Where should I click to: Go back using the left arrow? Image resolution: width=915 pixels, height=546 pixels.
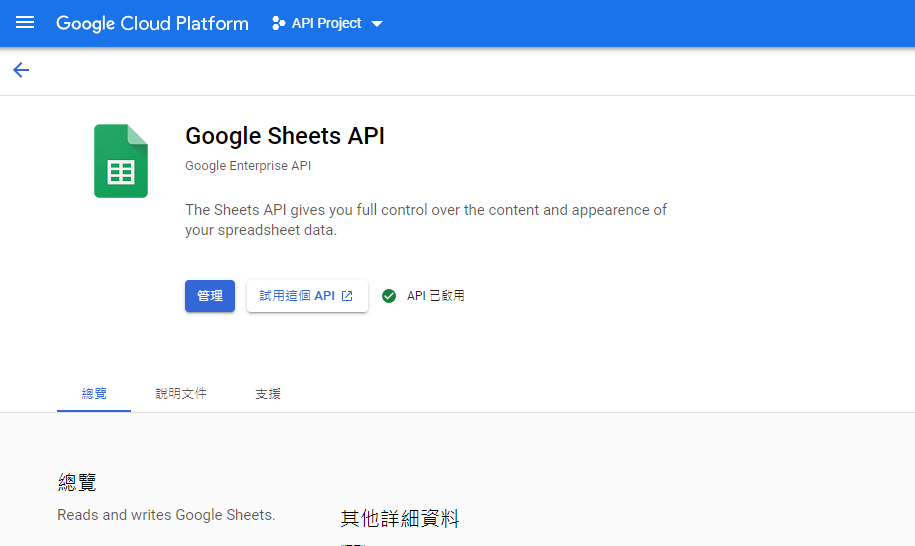point(21,70)
